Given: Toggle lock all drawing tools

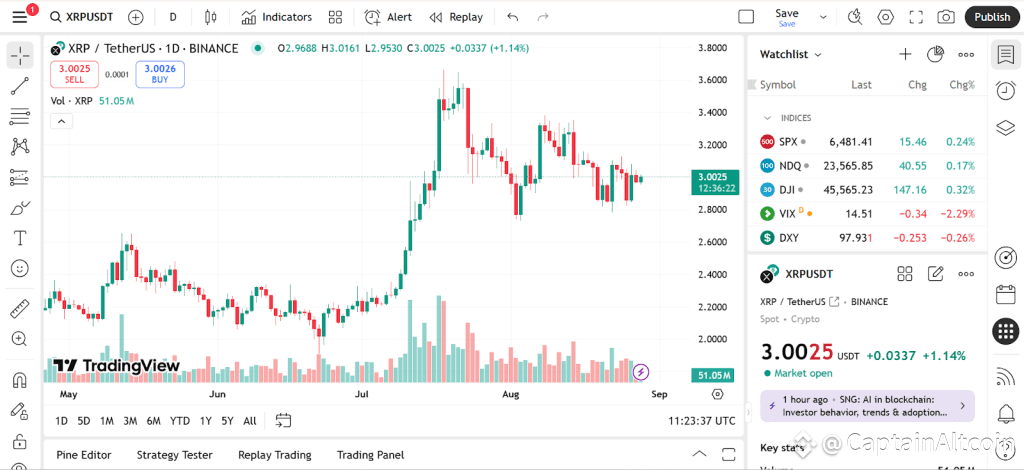Looking at the screenshot, I should 20,441.
